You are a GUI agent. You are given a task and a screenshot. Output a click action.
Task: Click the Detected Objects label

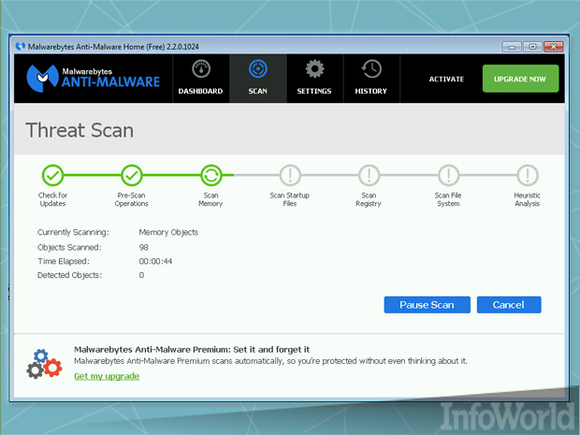tap(70, 275)
